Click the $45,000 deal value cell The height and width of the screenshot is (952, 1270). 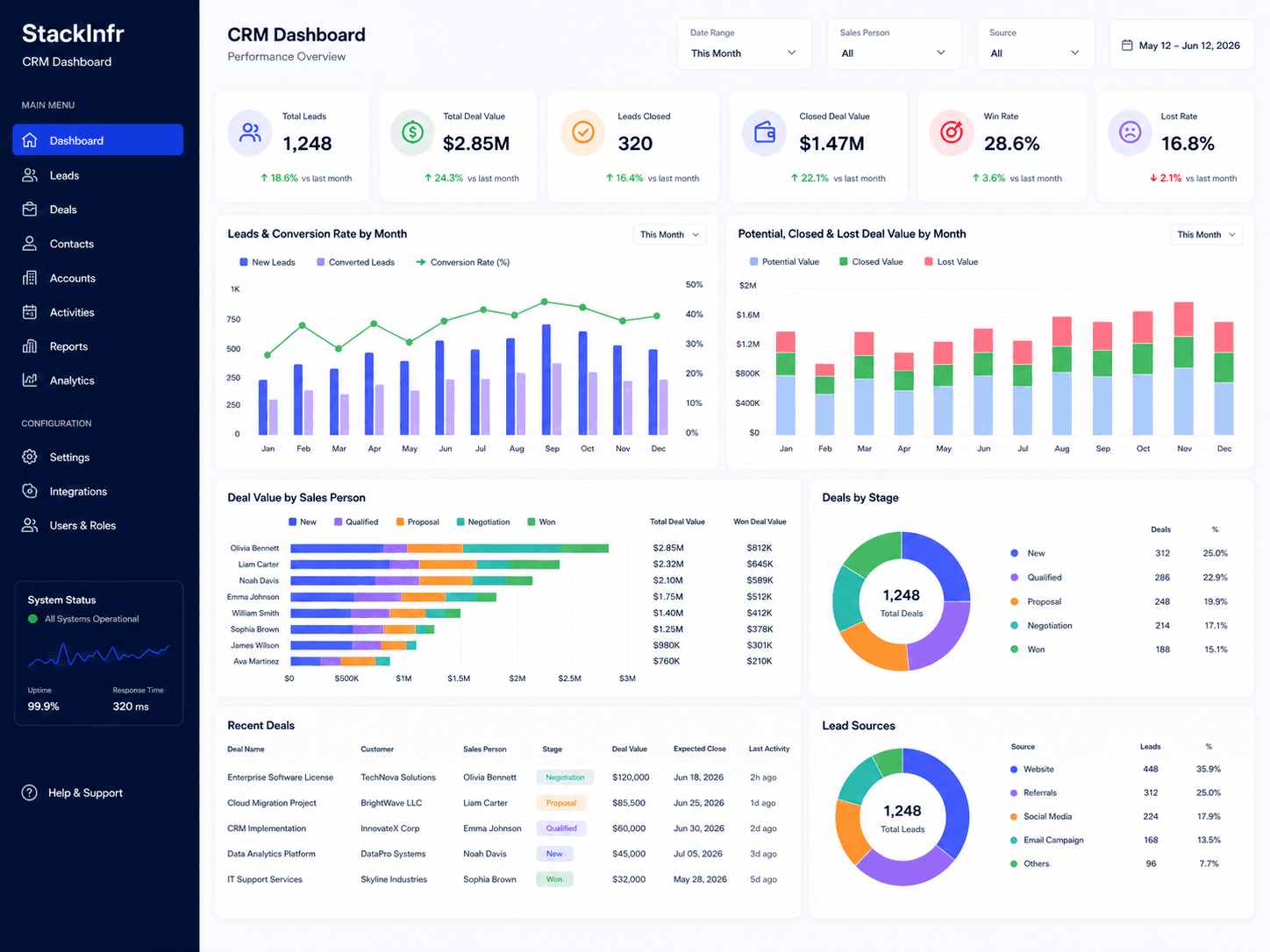629,854
